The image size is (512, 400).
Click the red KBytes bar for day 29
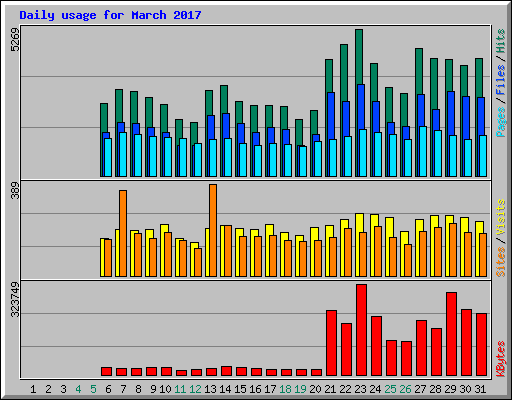[451, 334]
